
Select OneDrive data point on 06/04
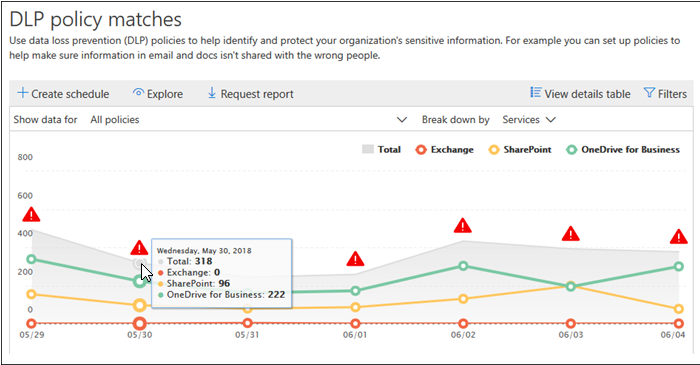(679, 266)
